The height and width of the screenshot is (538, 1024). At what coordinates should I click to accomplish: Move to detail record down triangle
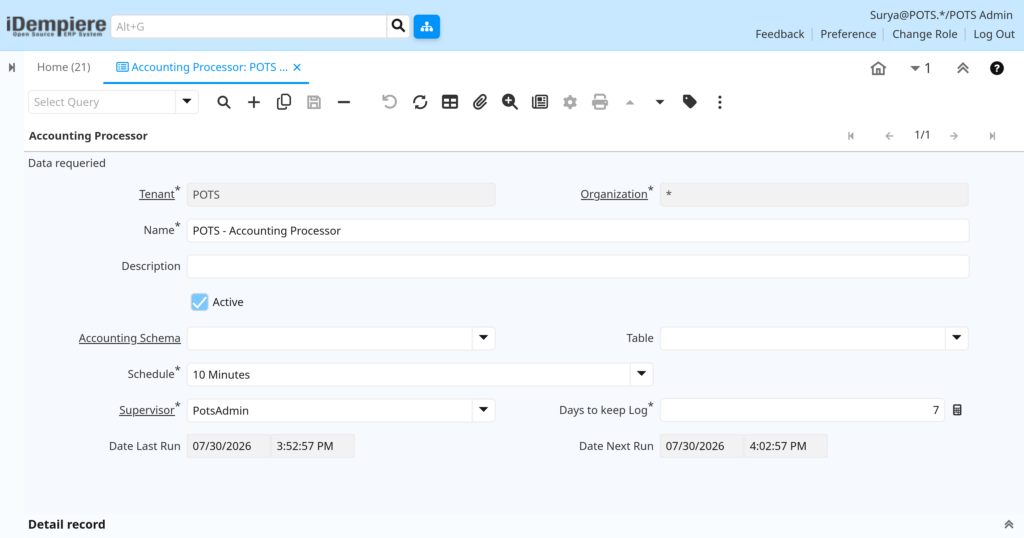(x=660, y=102)
